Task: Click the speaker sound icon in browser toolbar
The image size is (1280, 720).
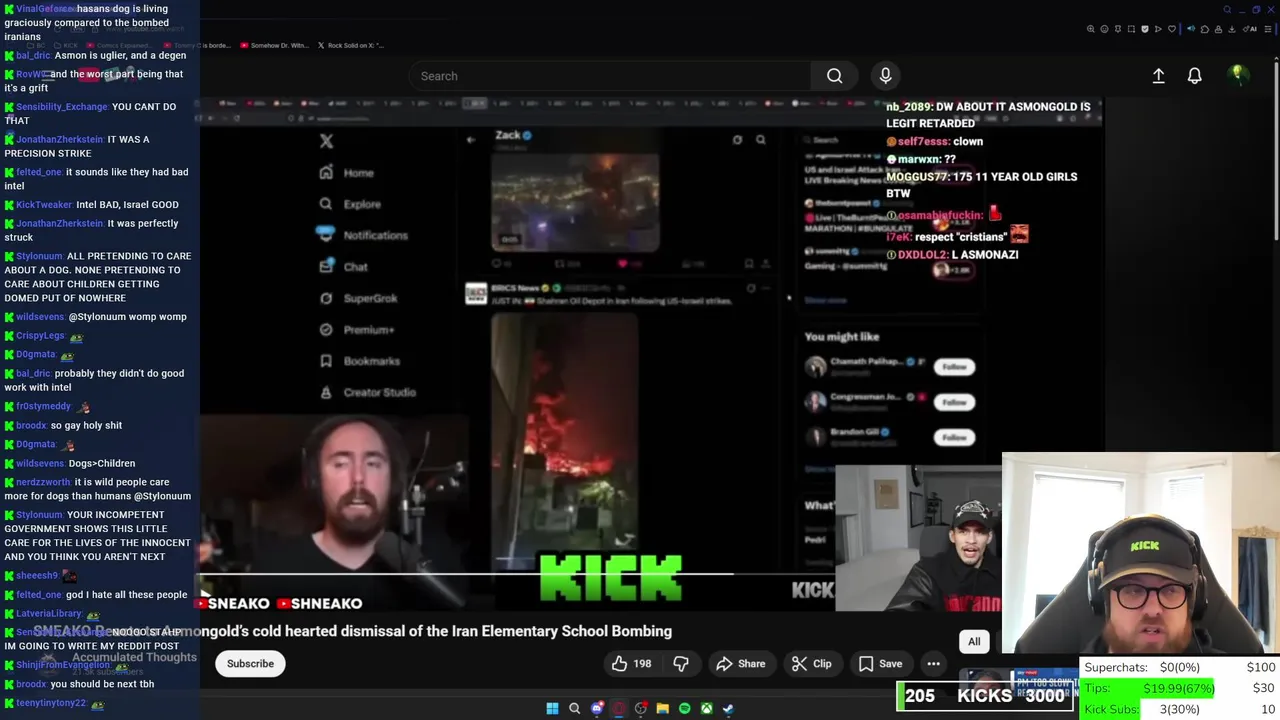Action: point(1191,29)
